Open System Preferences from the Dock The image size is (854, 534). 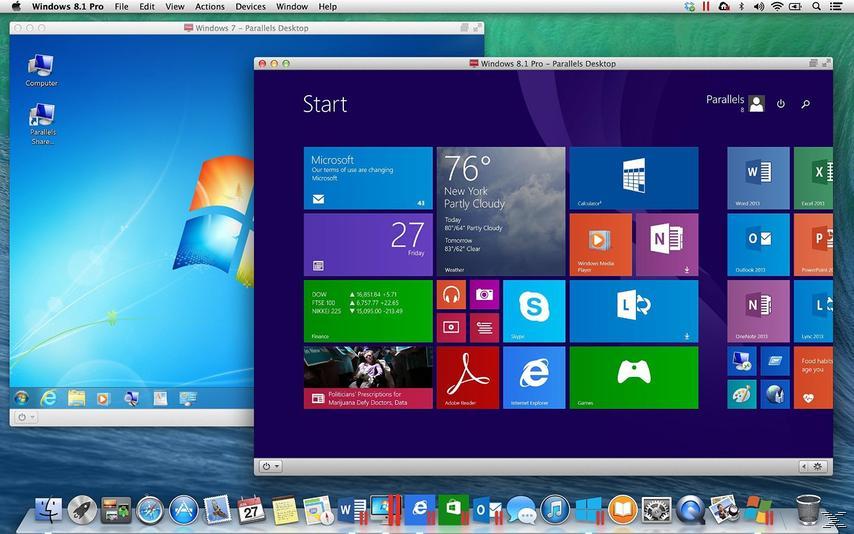click(x=656, y=510)
